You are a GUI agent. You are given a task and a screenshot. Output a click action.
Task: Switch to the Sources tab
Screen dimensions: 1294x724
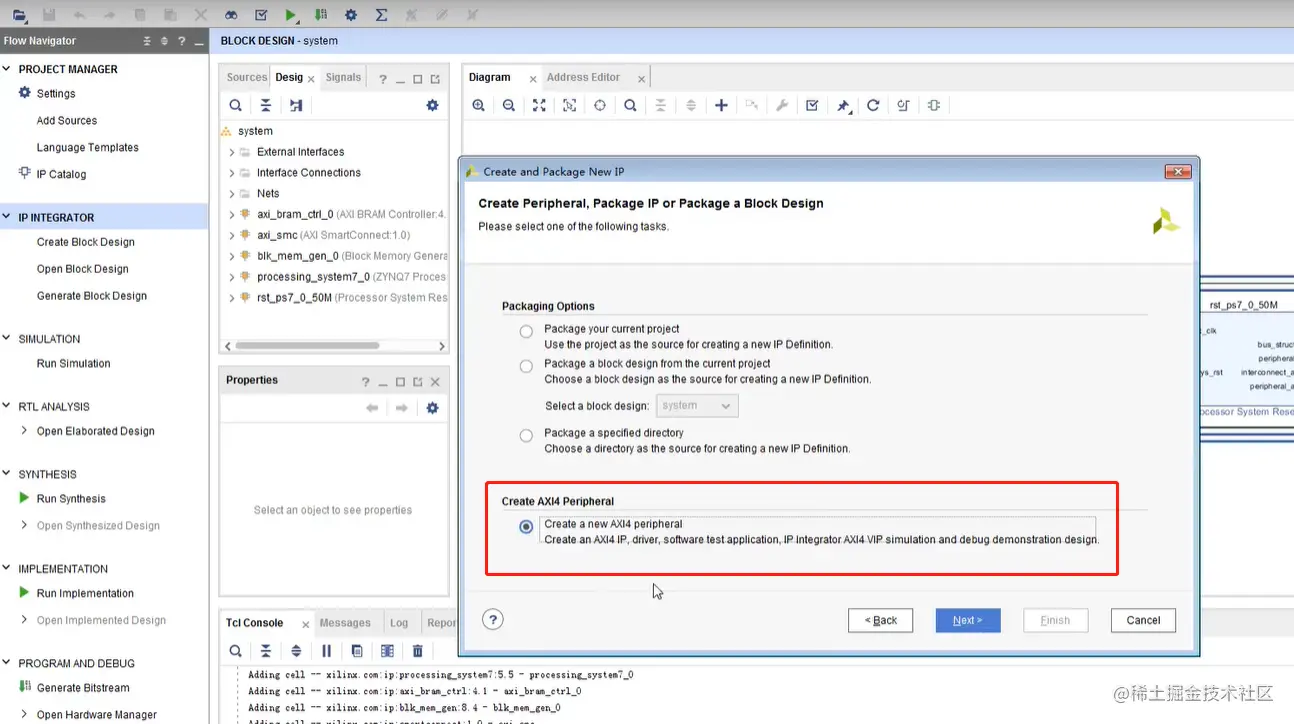(x=246, y=77)
